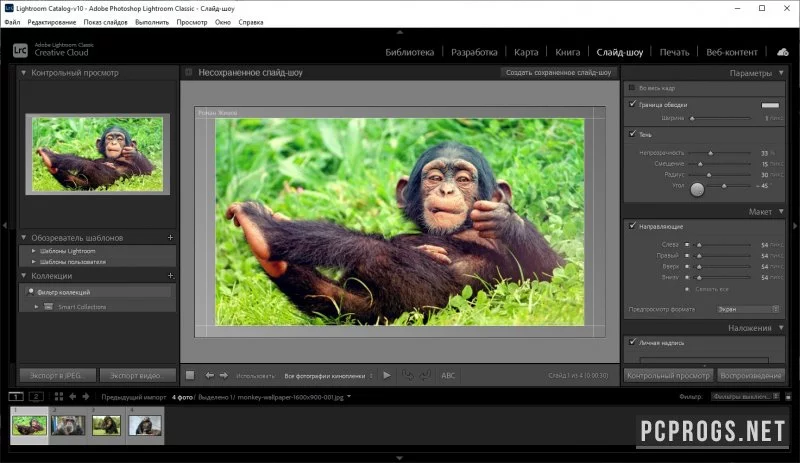Click 'Создать сохраненное слайд-шоу' button
Viewport: 800px width, 463px height.
(x=558, y=72)
